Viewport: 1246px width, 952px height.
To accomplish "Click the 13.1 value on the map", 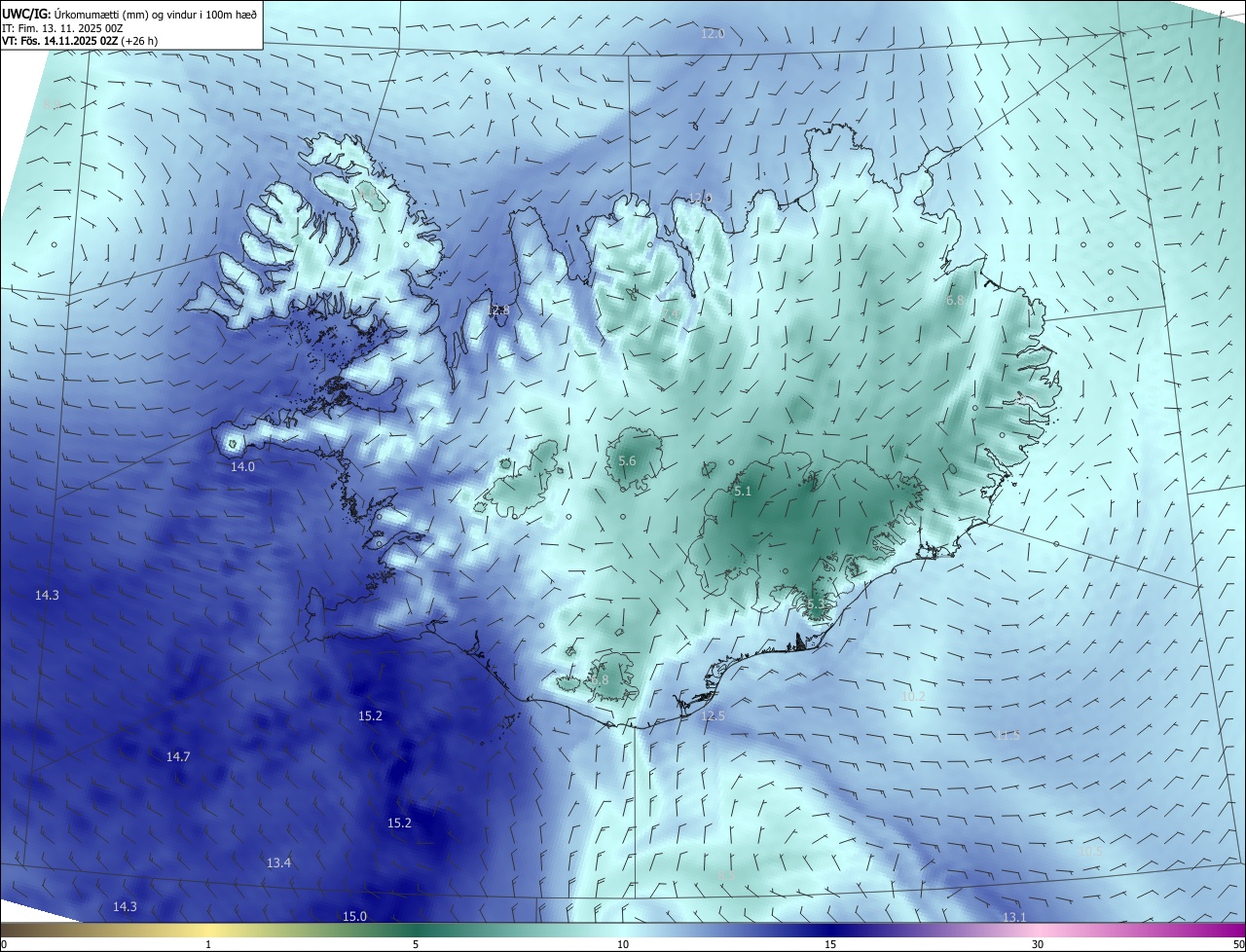I will coord(1014,917).
